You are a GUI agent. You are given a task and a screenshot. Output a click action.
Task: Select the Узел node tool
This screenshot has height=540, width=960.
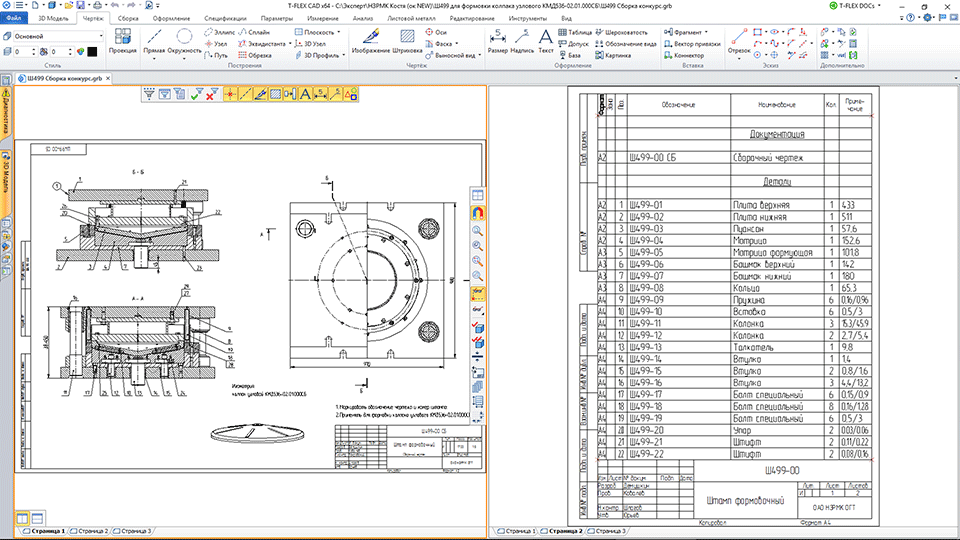216,43
